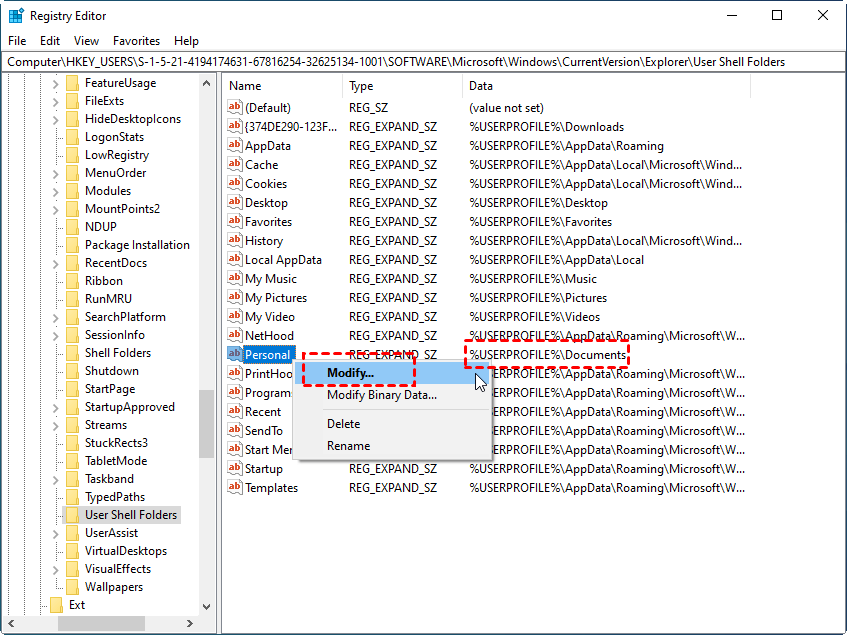
Task: Click the folder icon of Ext key
Action: [56, 604]
